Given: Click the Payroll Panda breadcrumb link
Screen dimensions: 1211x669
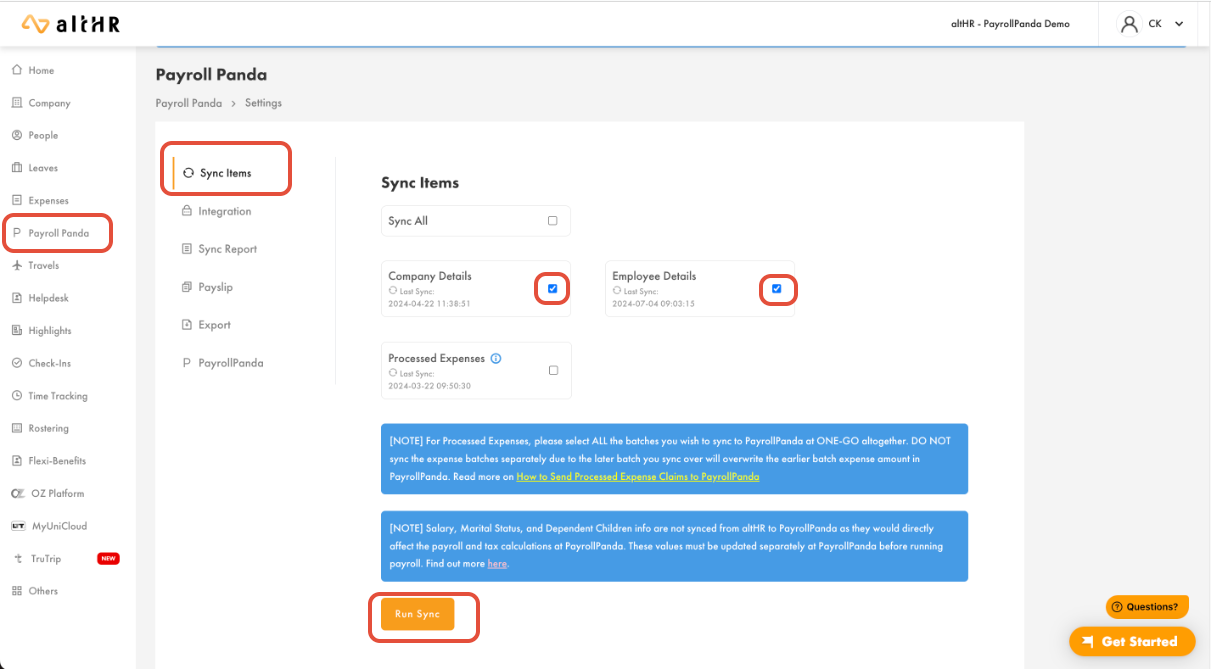Looking at the screenshot, I should point(189,103).
